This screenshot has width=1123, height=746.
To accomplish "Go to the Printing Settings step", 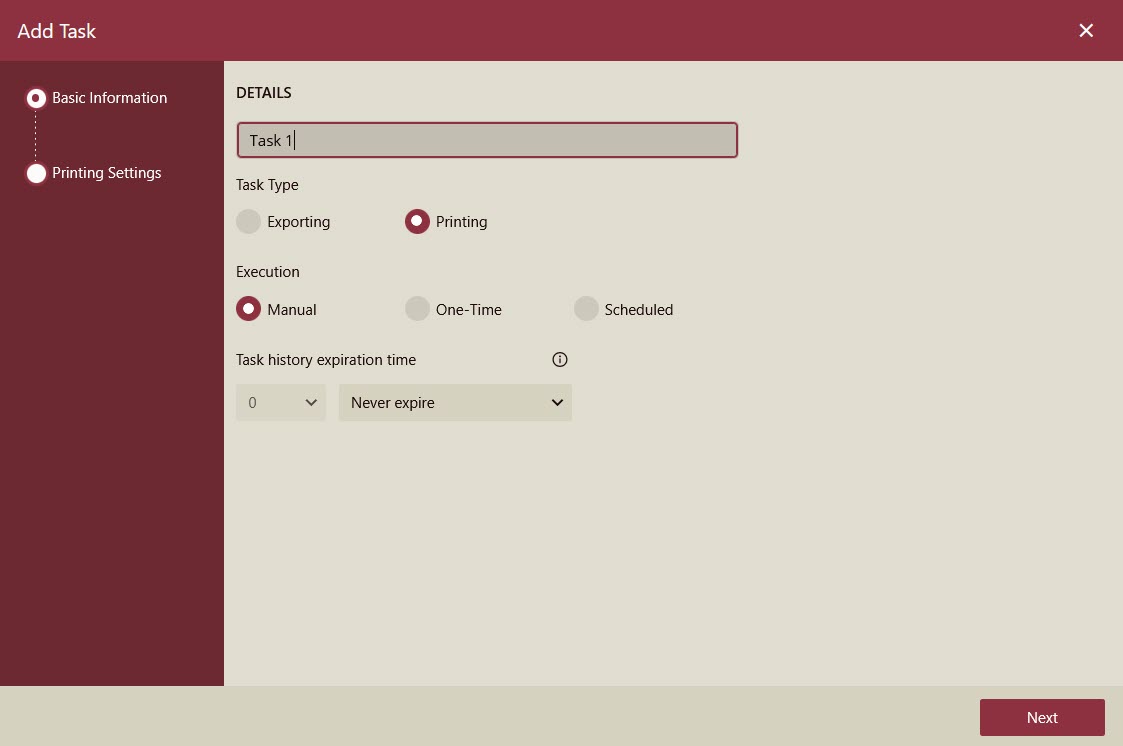I will click(x=106, y=173).
